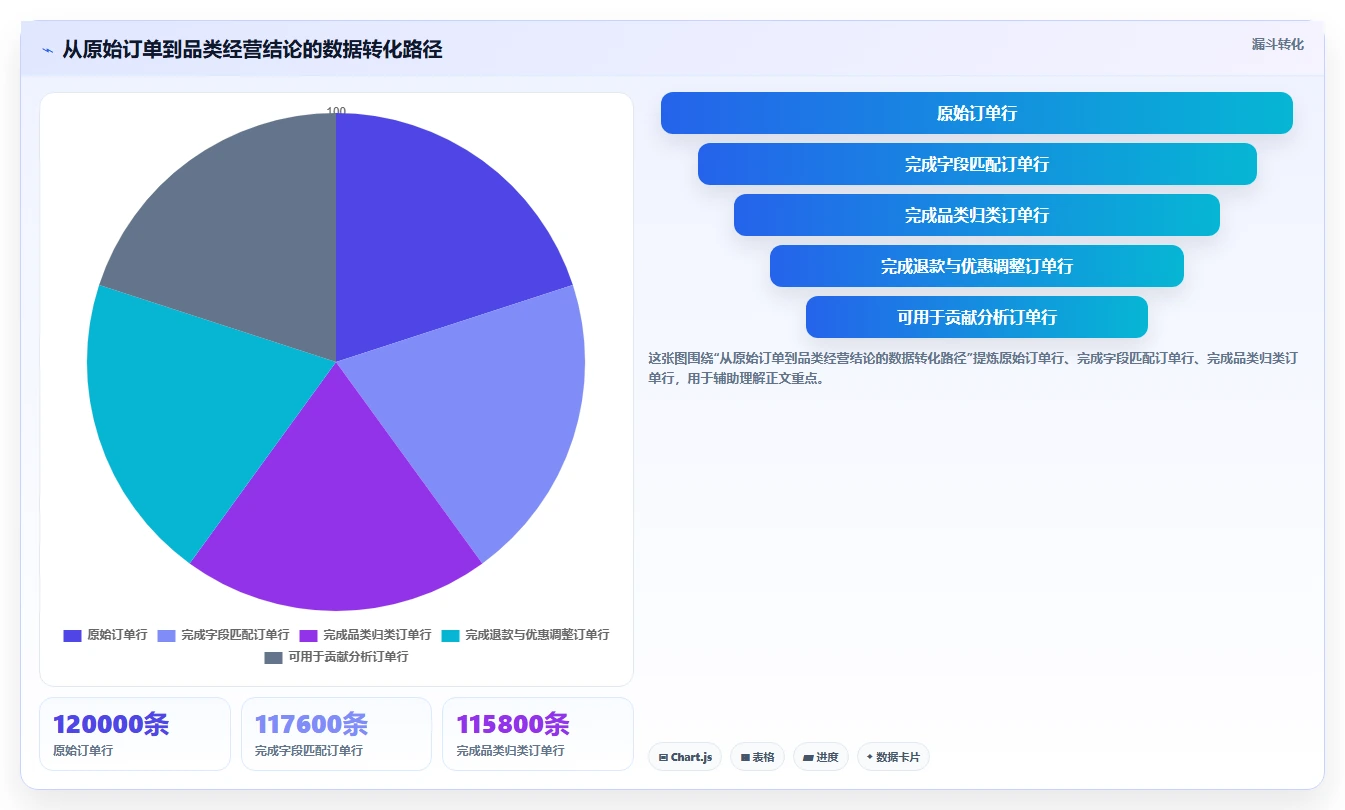Click the title 从原始订单到品类经营结论的数据转化路径
Screen dimensions: 1345x810
coord(252,49)
